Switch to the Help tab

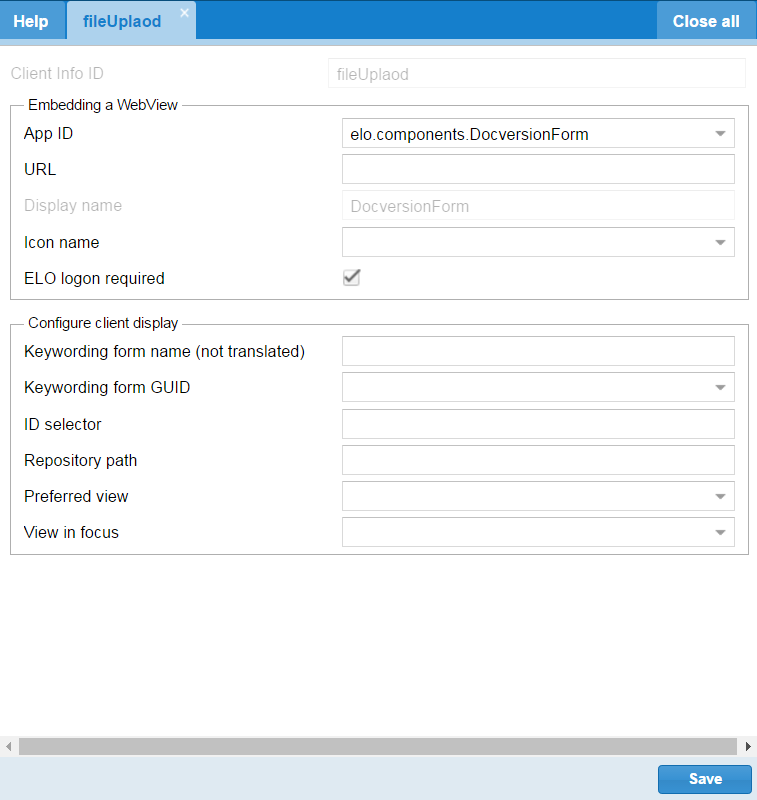point(31,20)
